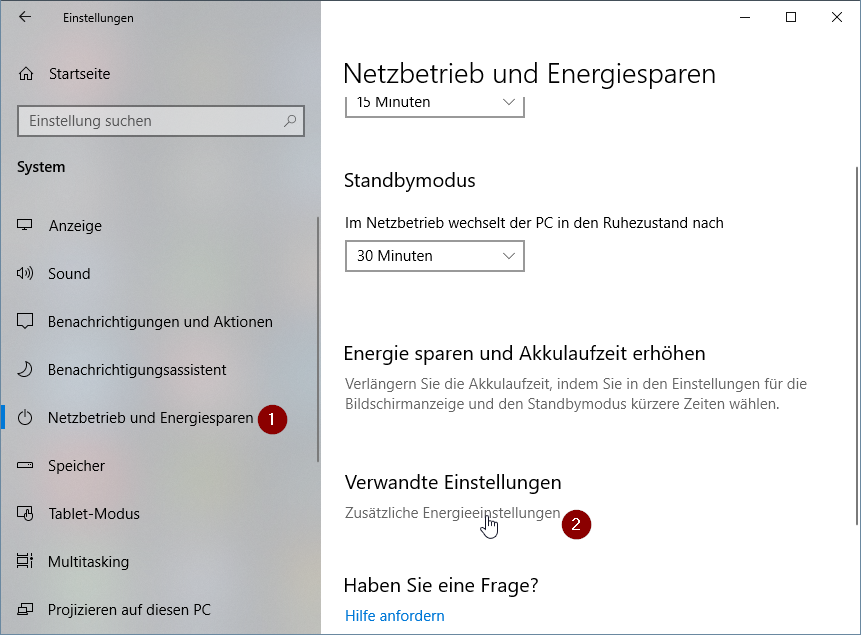Click the Anzeige monitor icon
The image size is (861, 635).
[25, 225]
